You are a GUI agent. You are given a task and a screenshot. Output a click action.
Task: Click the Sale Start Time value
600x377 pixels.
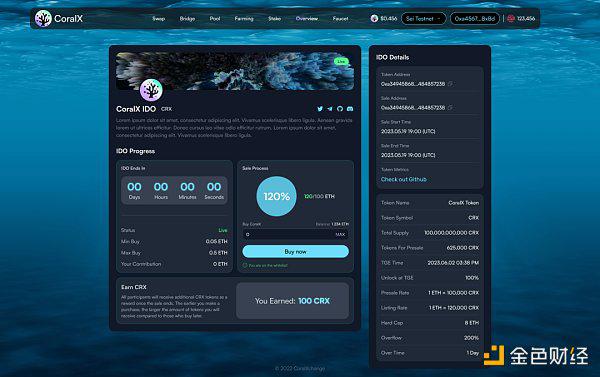click(x=408, y=131)
